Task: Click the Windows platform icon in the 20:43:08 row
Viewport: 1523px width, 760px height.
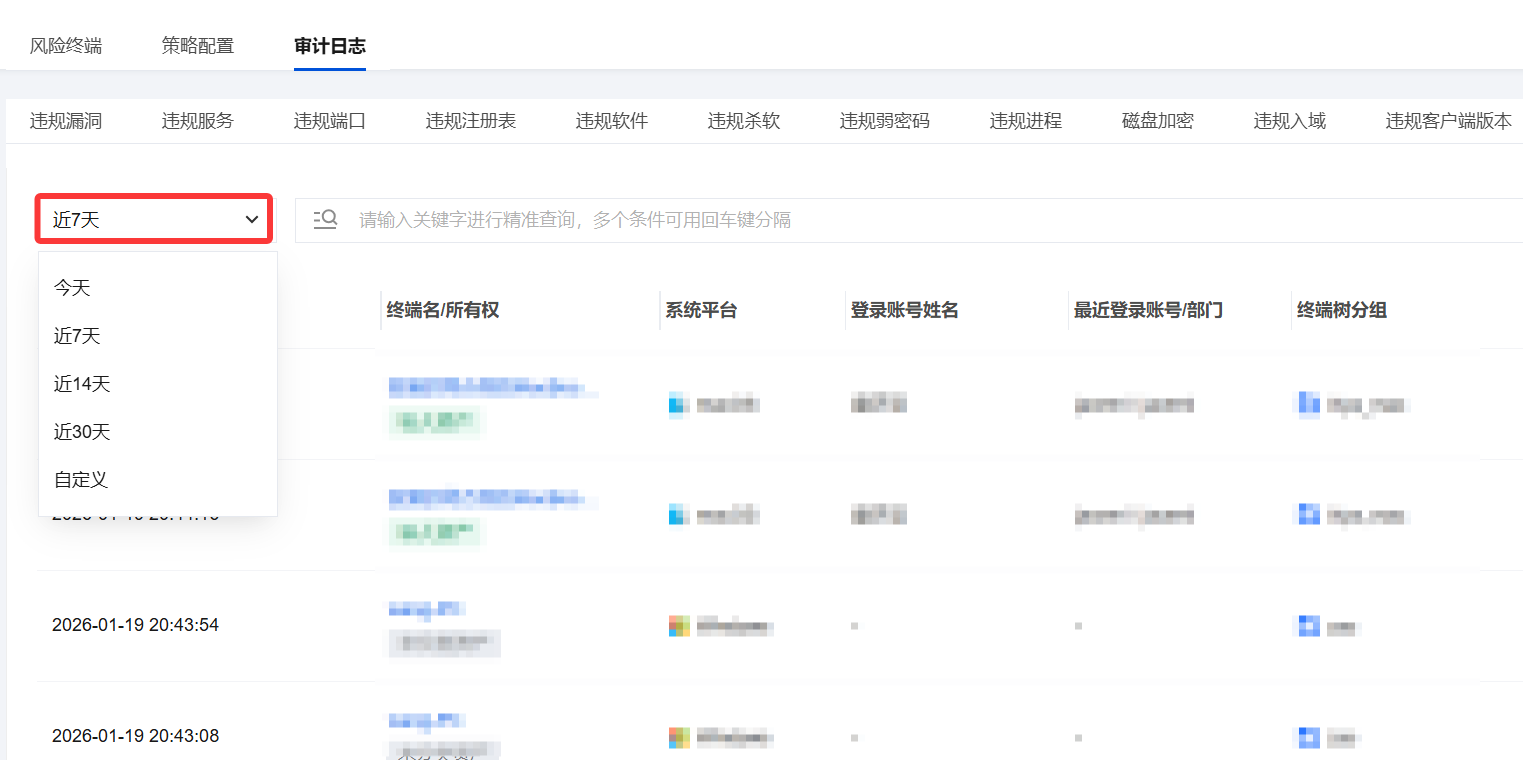Action: 680,738
